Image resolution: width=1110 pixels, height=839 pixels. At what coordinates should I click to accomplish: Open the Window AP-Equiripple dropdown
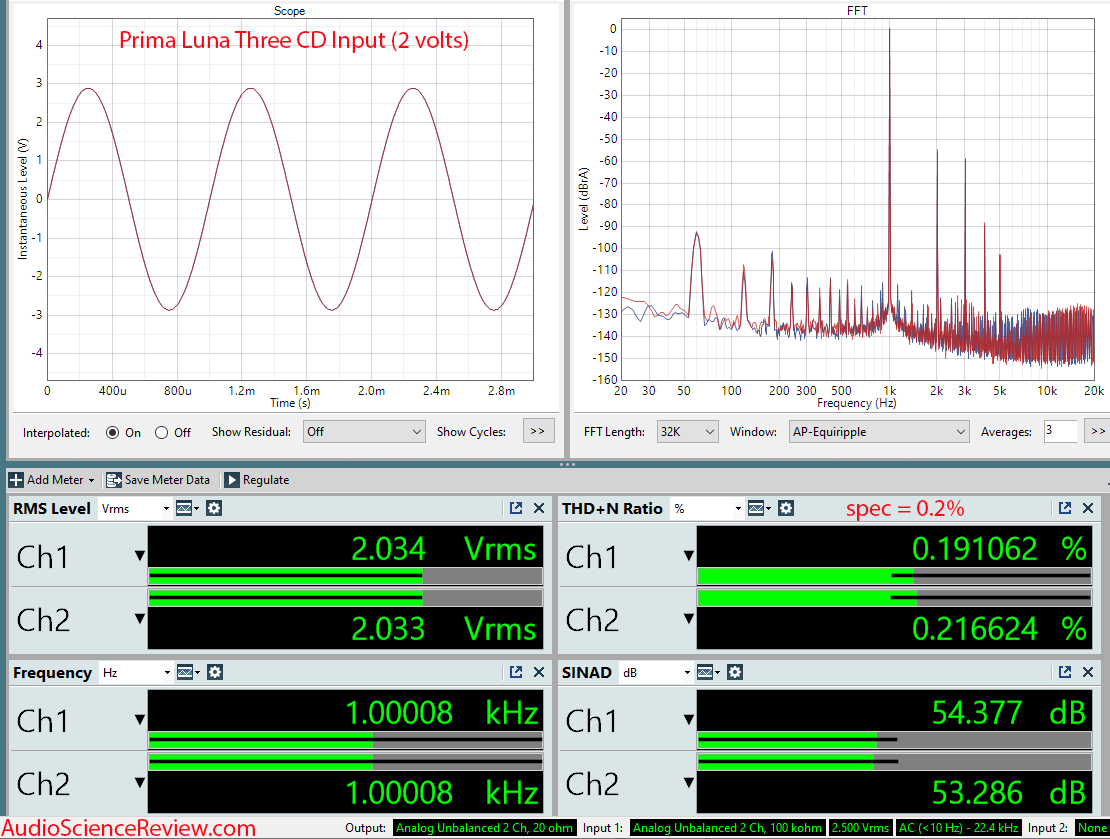[879, 432]
